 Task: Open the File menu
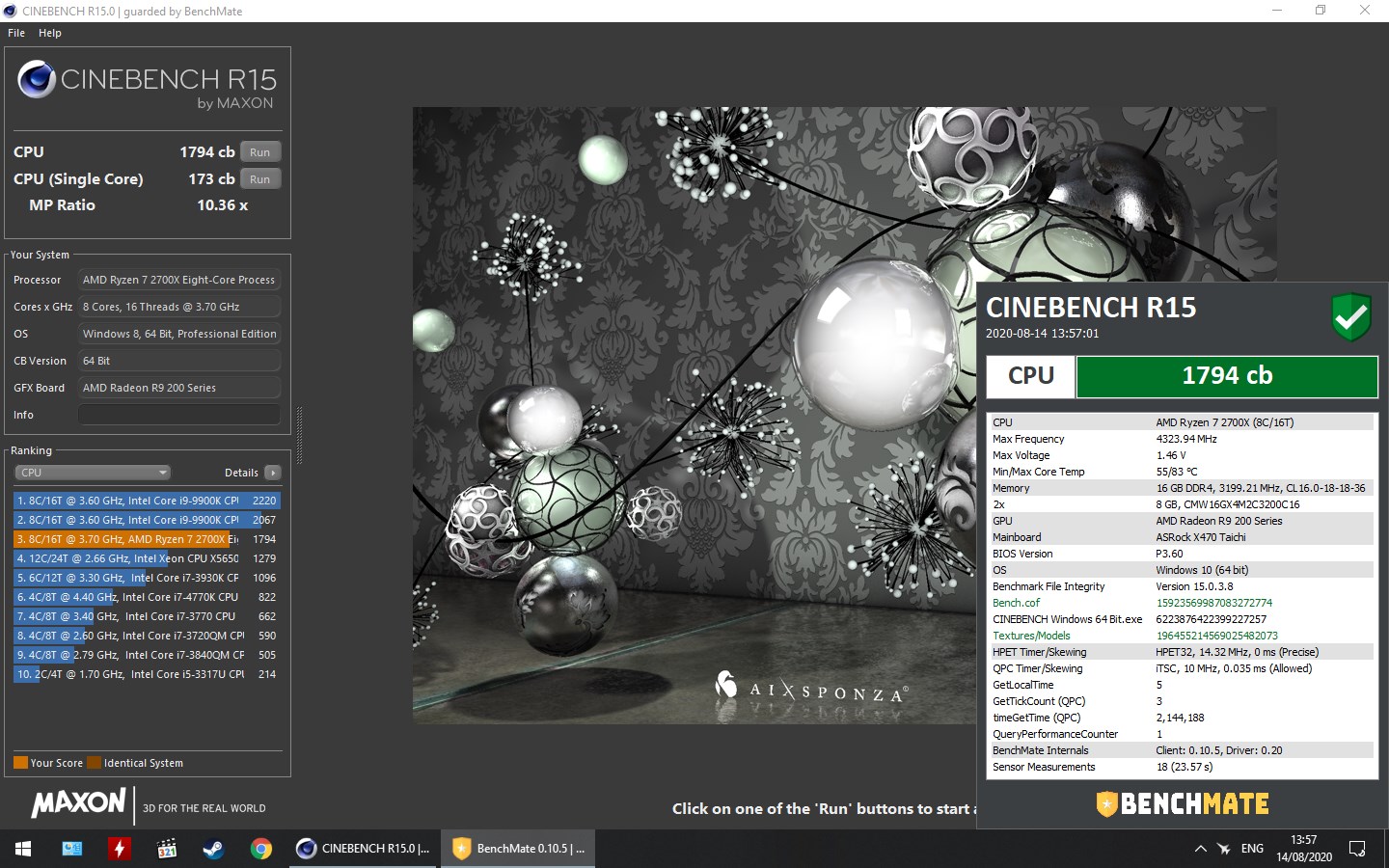(16, 33)
